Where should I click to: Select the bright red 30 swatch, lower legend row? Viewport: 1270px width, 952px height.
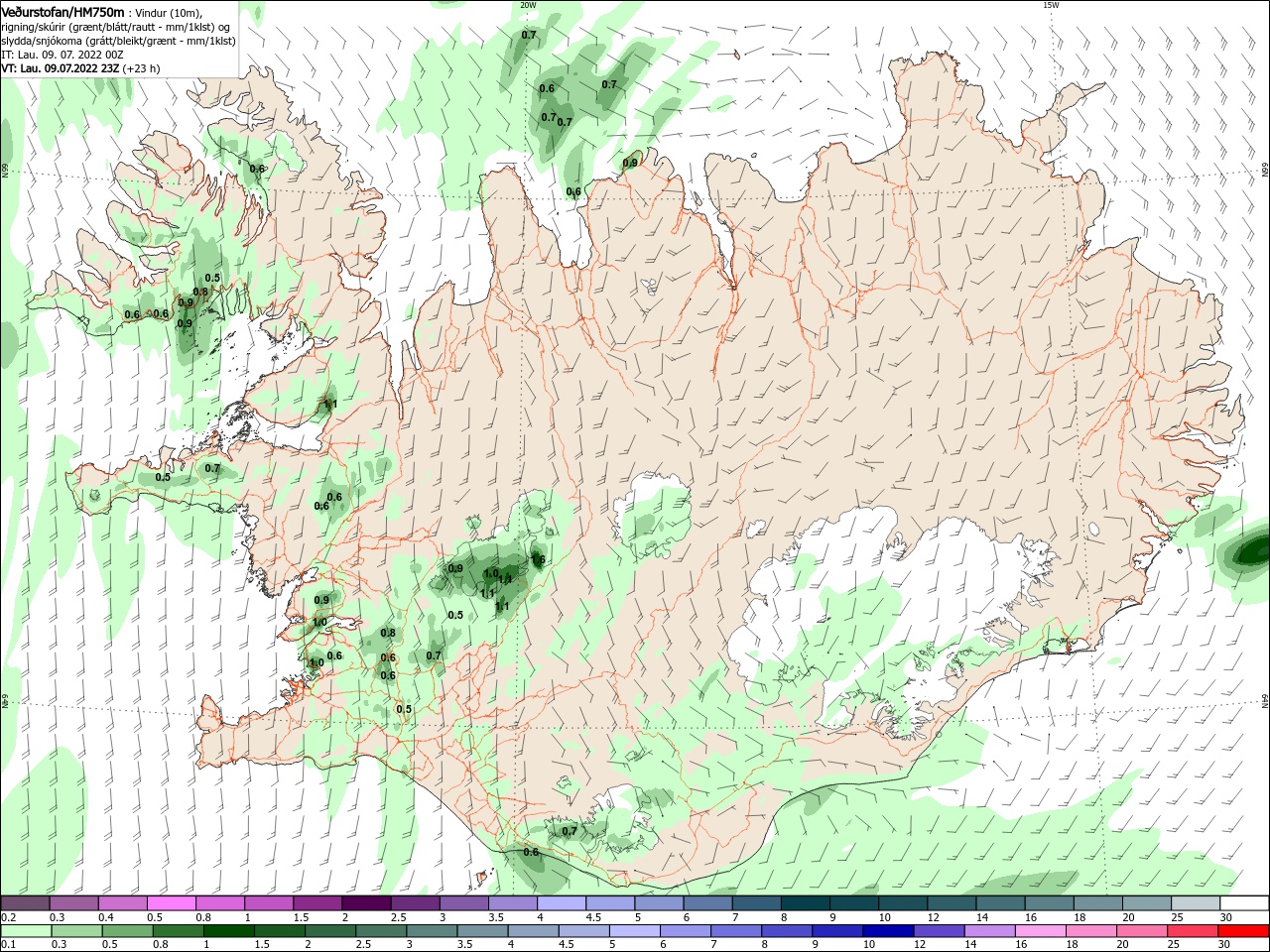pos(1242,931)
